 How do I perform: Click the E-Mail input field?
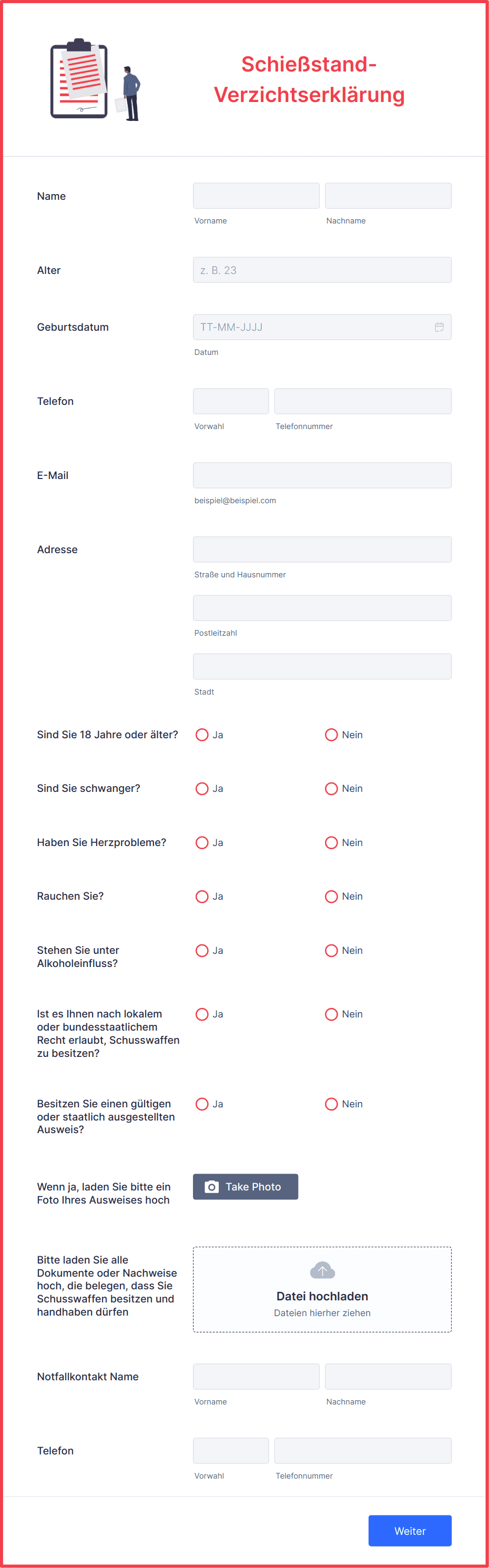click(x=322, y=475)
